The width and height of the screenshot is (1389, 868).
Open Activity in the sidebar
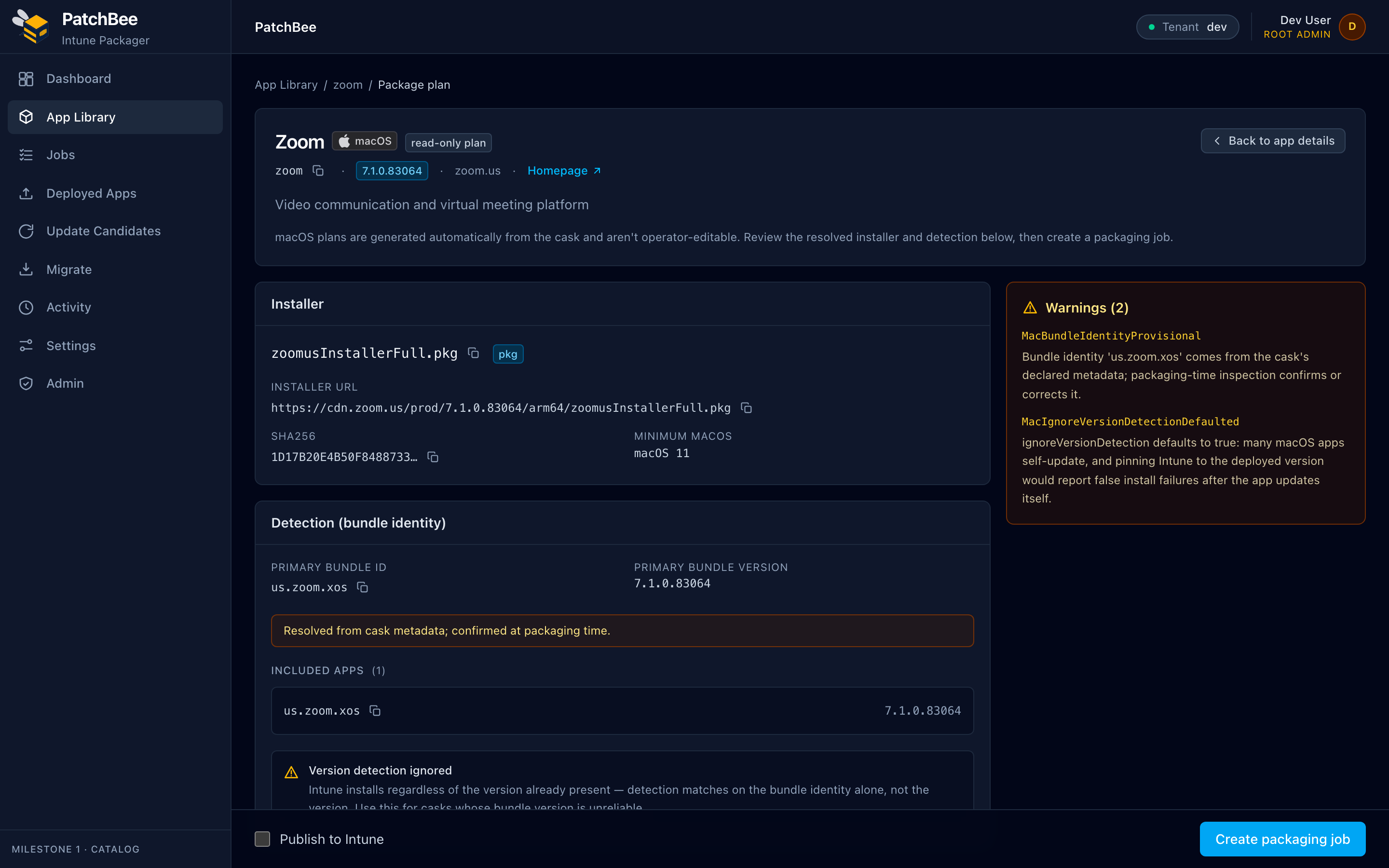pos(115,307)
